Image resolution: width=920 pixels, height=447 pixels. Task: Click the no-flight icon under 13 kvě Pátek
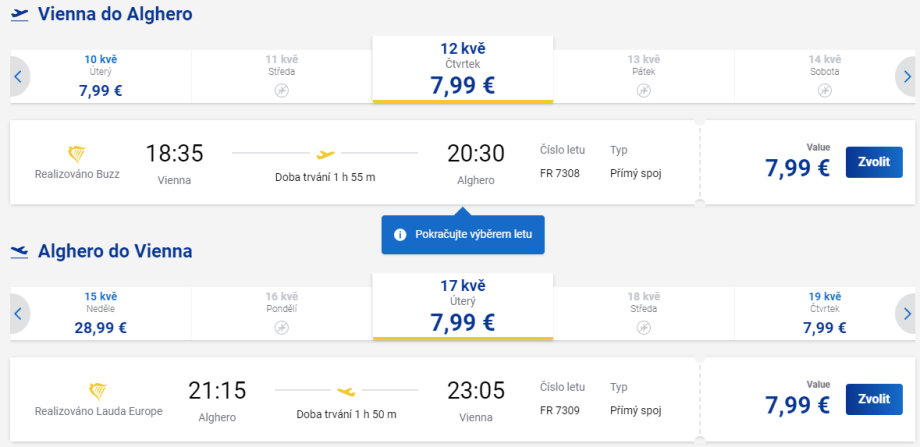pos(644,90)
